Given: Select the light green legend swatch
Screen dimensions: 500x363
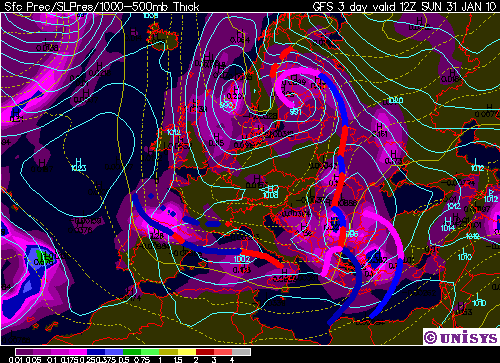Looking at the screenshot, I should click(x=151, y=352).
